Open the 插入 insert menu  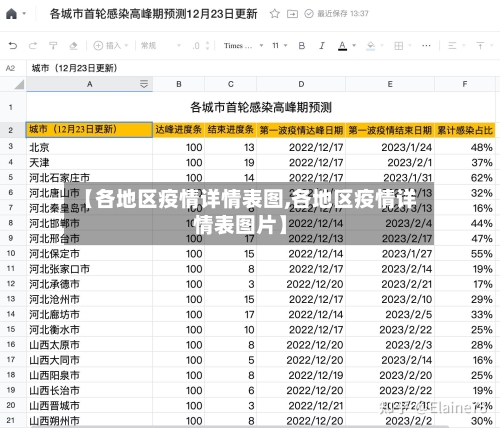tap(111, 46)
